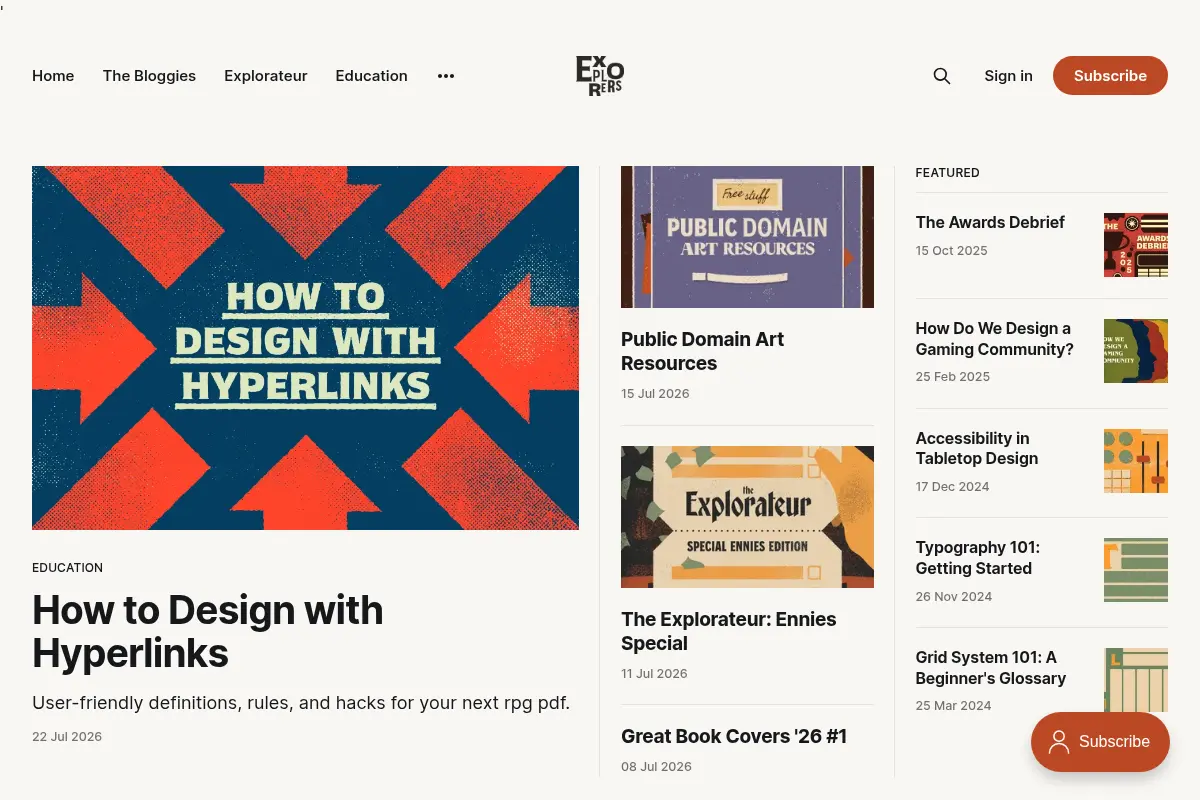Click the header Subscribe button
1200x800 pixels.
tap(1110, 76)
